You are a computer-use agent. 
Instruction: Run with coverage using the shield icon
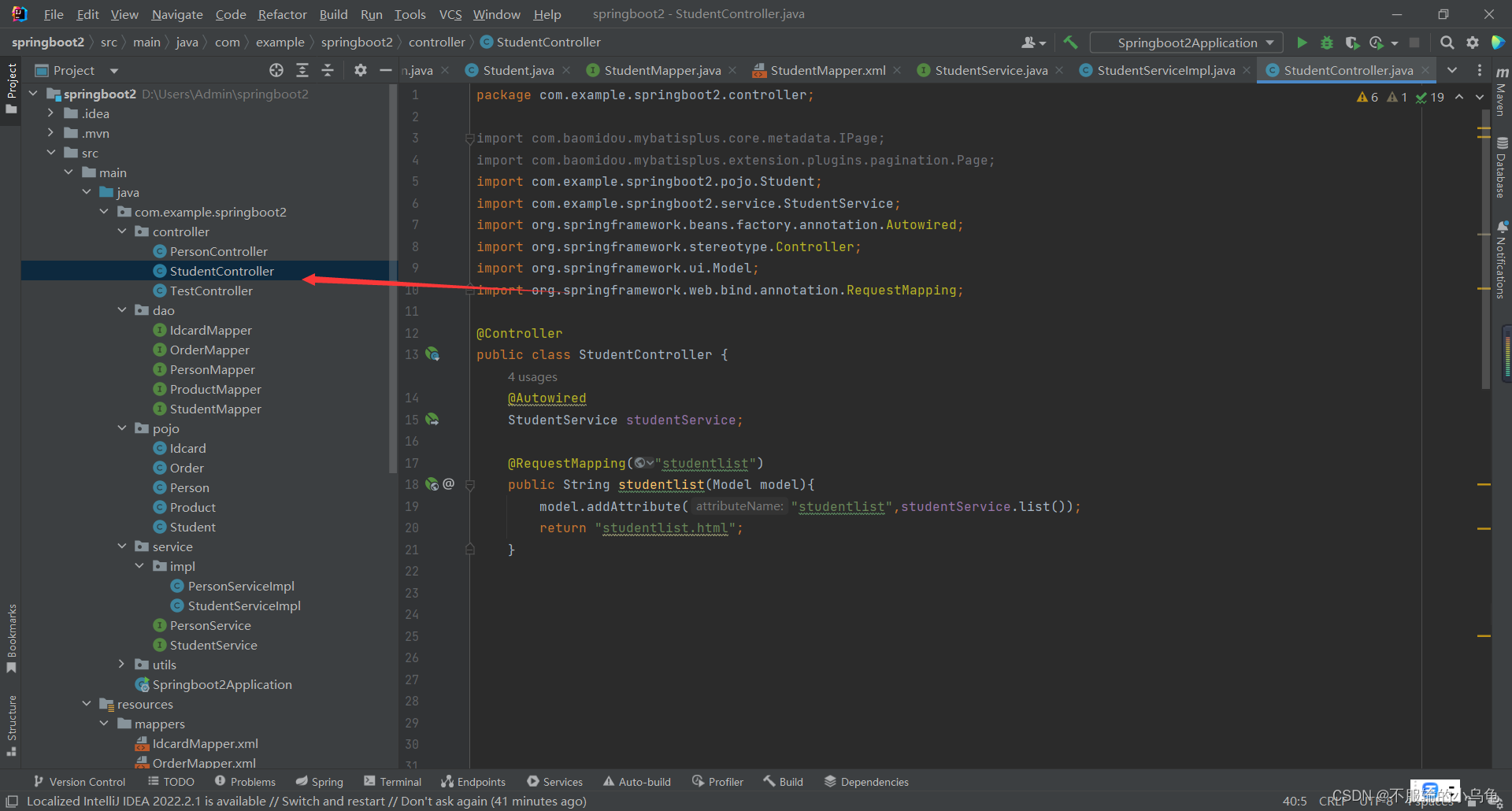point(1352,43)
